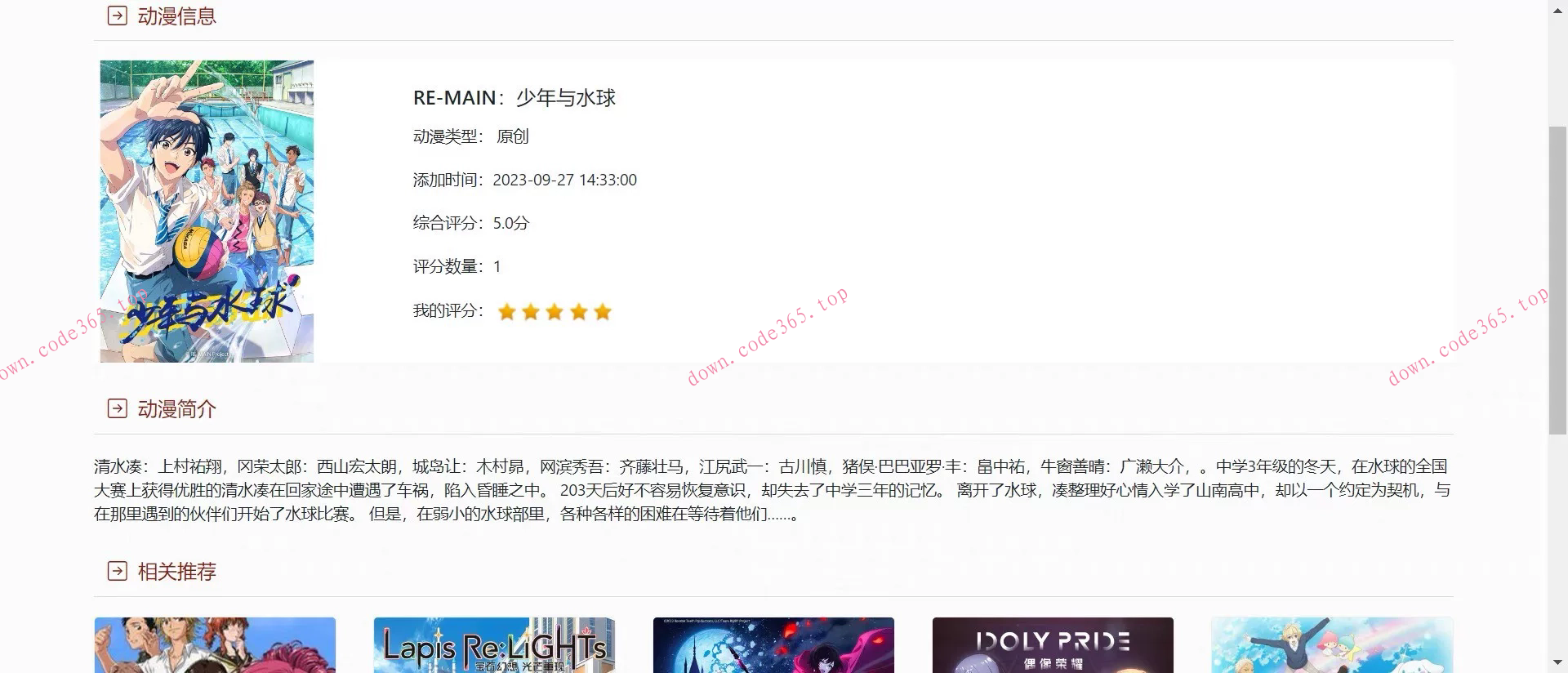The height and width of the screenshot is (673, 1568).
Task: Click the 动漫类型：原创 text
Action: (471, 136)
